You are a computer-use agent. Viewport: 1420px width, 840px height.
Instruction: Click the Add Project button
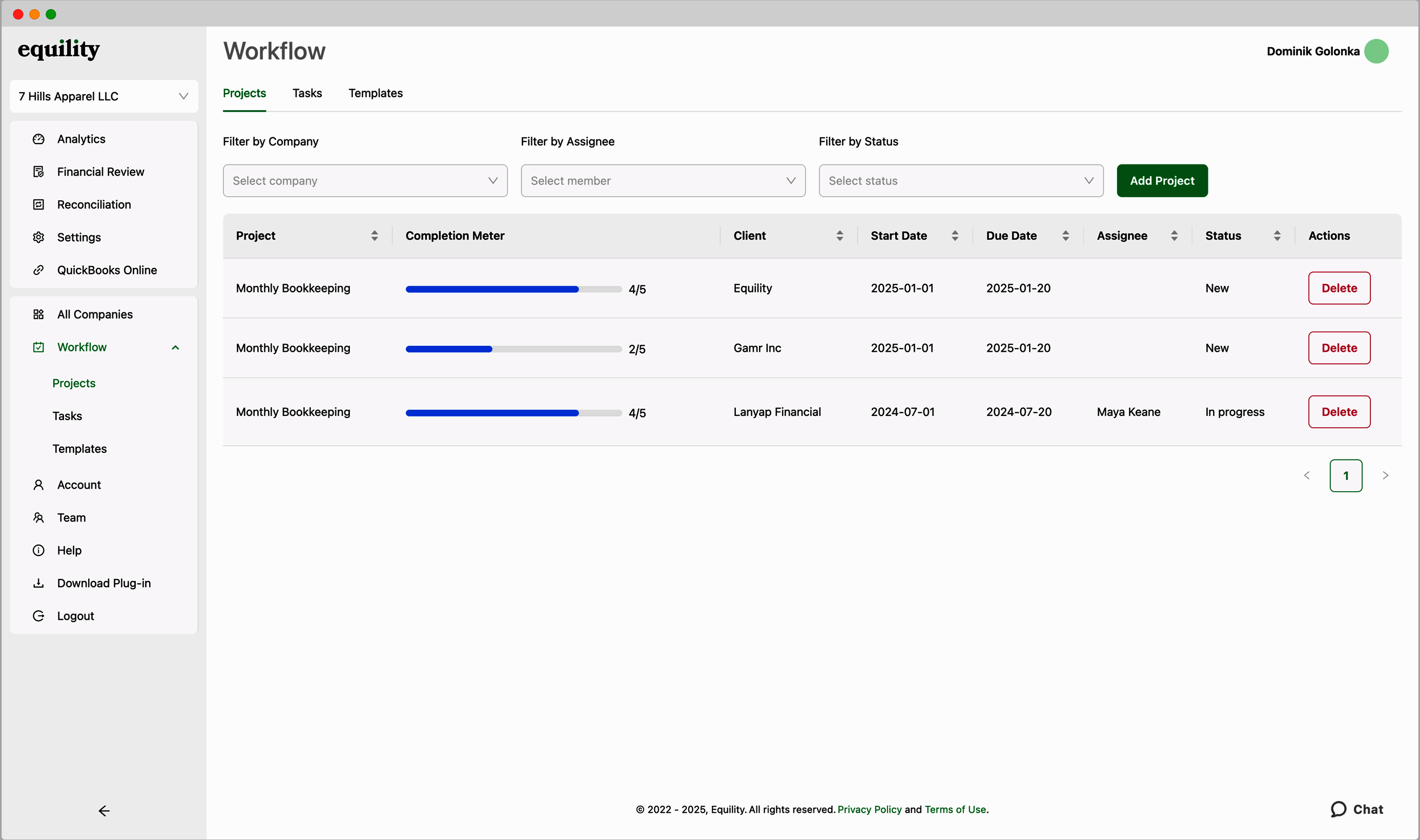(1162, 181)
